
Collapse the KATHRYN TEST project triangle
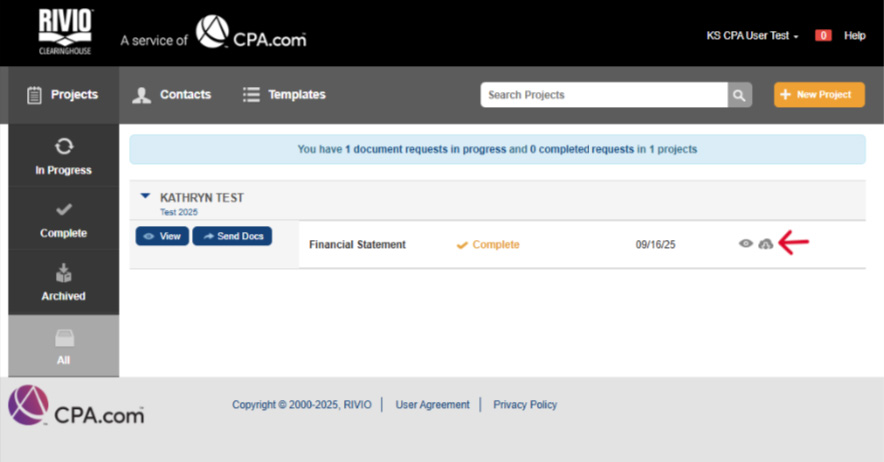[145, 197]
